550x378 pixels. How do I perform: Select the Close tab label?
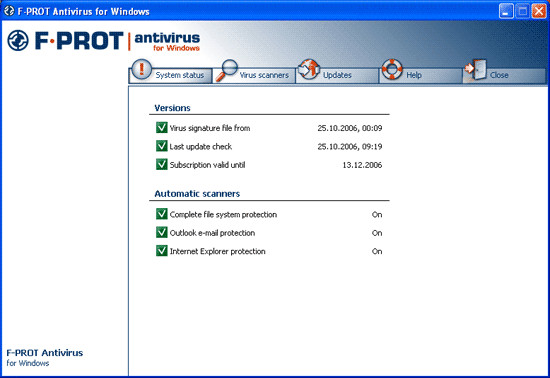[499, 75]
